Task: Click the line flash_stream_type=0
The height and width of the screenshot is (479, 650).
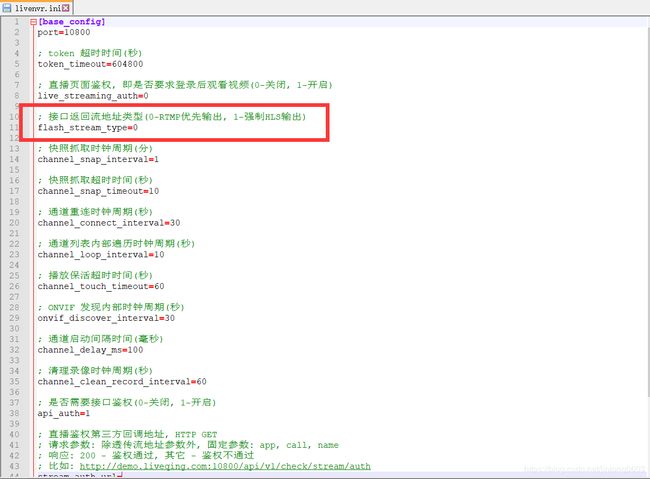Action: click(x=88, y=127)
